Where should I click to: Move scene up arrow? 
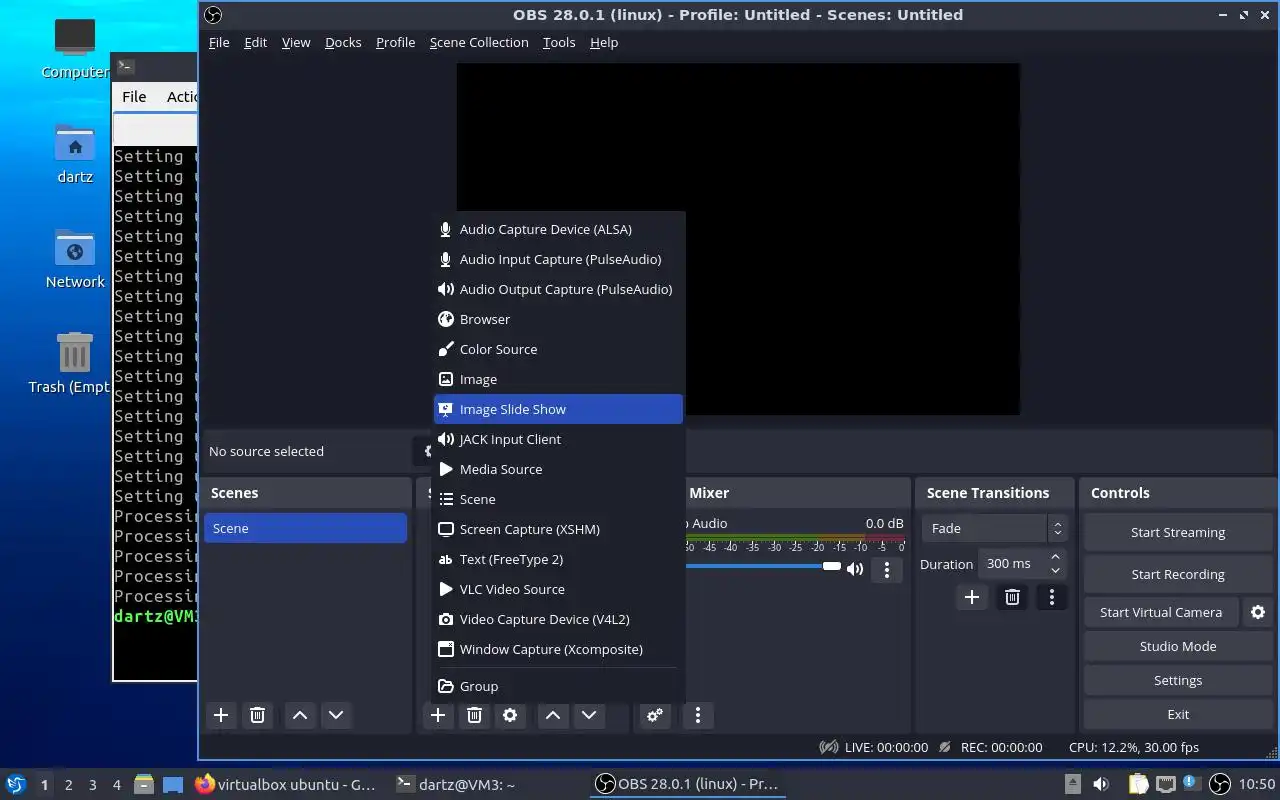(300, 715)
